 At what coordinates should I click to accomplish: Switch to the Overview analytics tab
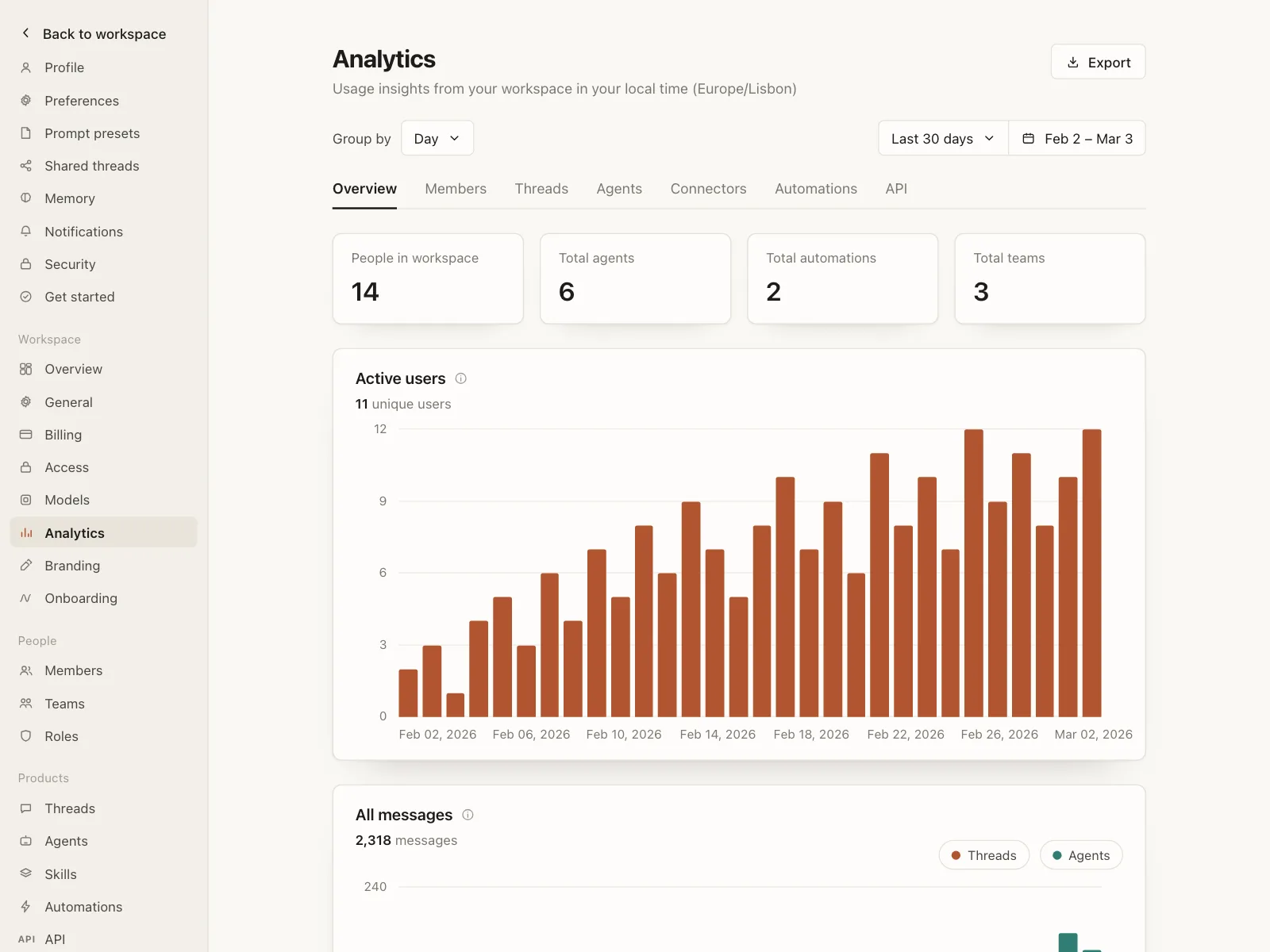pyautogui.click(x=364, y=189)
